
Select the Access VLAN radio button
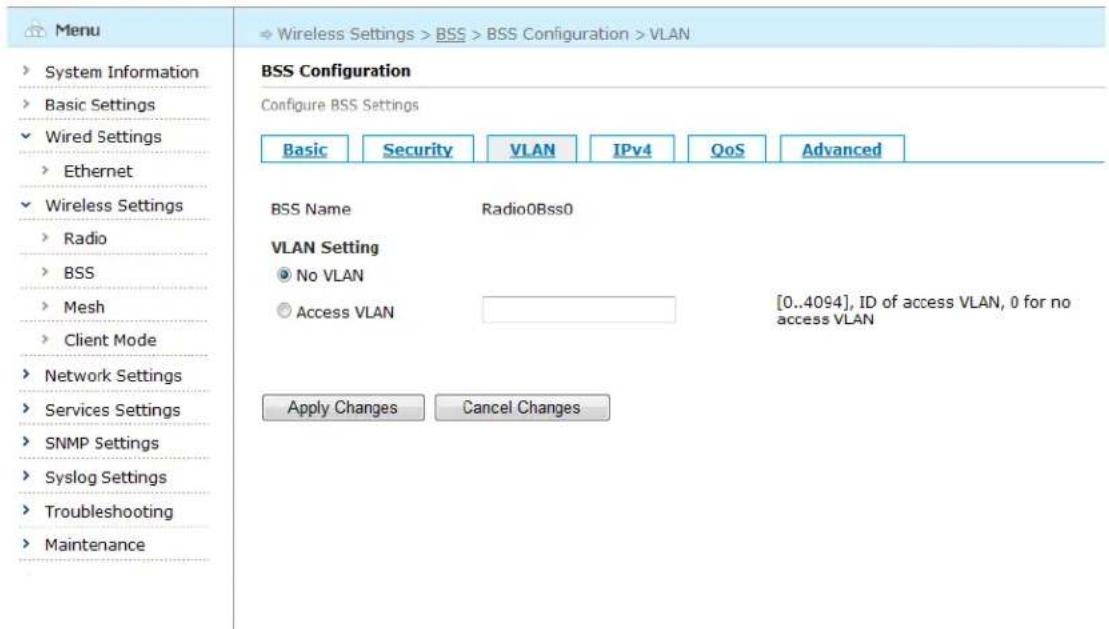[284, 311]
